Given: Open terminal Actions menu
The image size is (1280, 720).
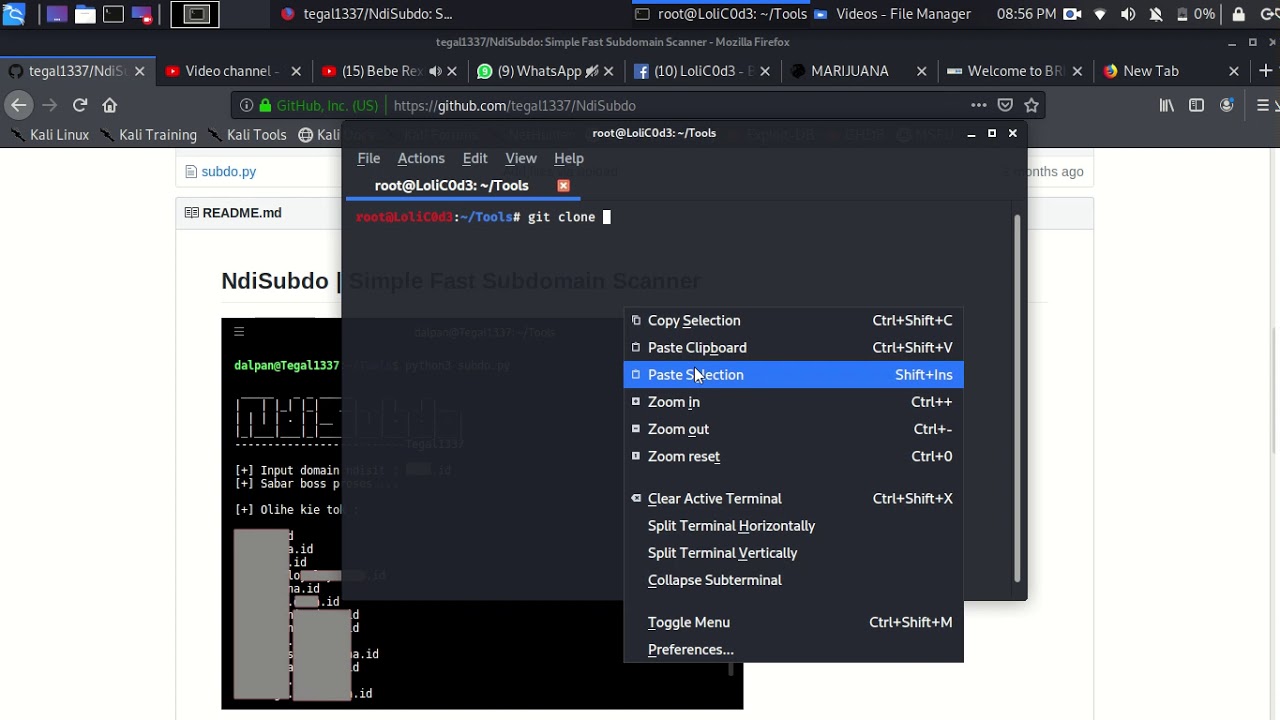Looking at the screenshot, I should tap(421, 158).
